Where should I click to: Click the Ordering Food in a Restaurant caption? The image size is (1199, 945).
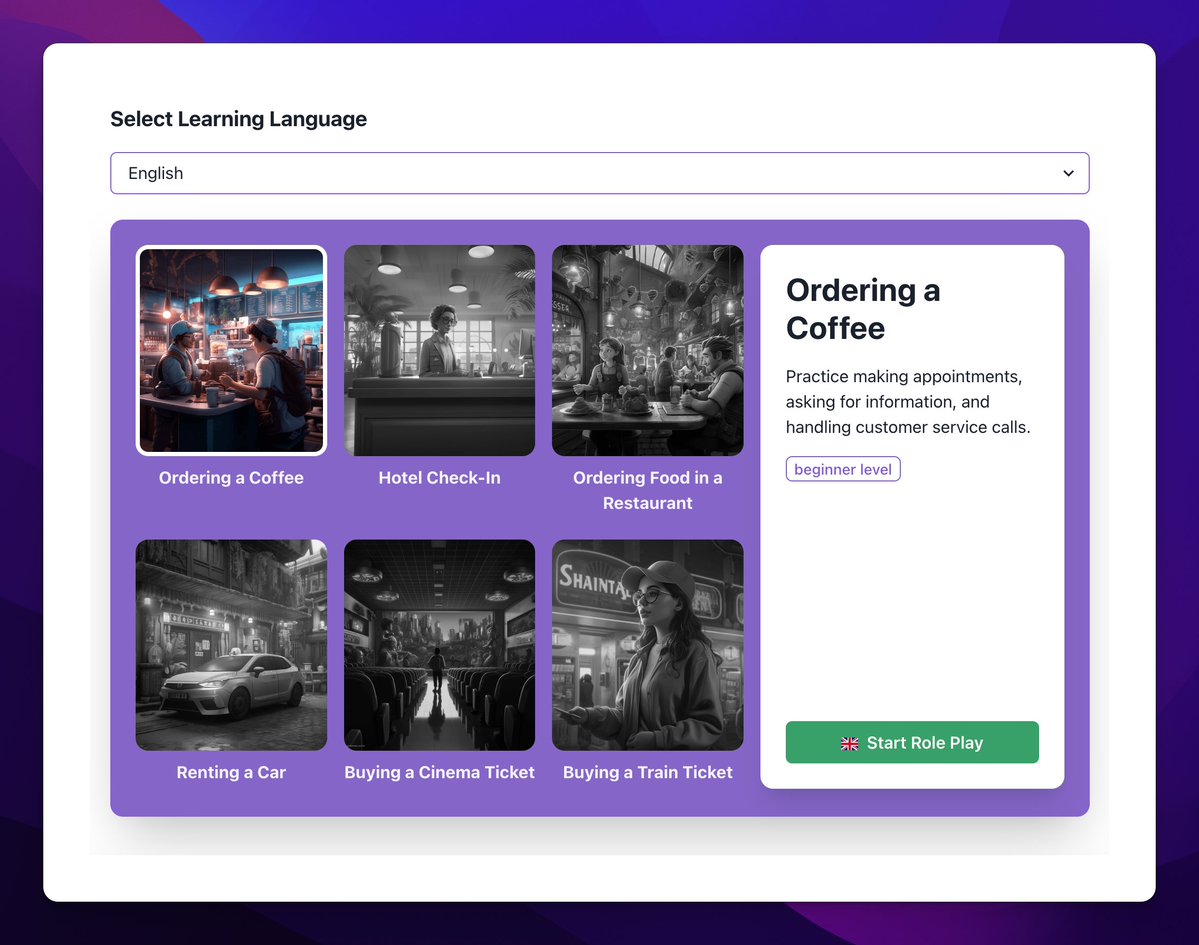click(647, 490)
